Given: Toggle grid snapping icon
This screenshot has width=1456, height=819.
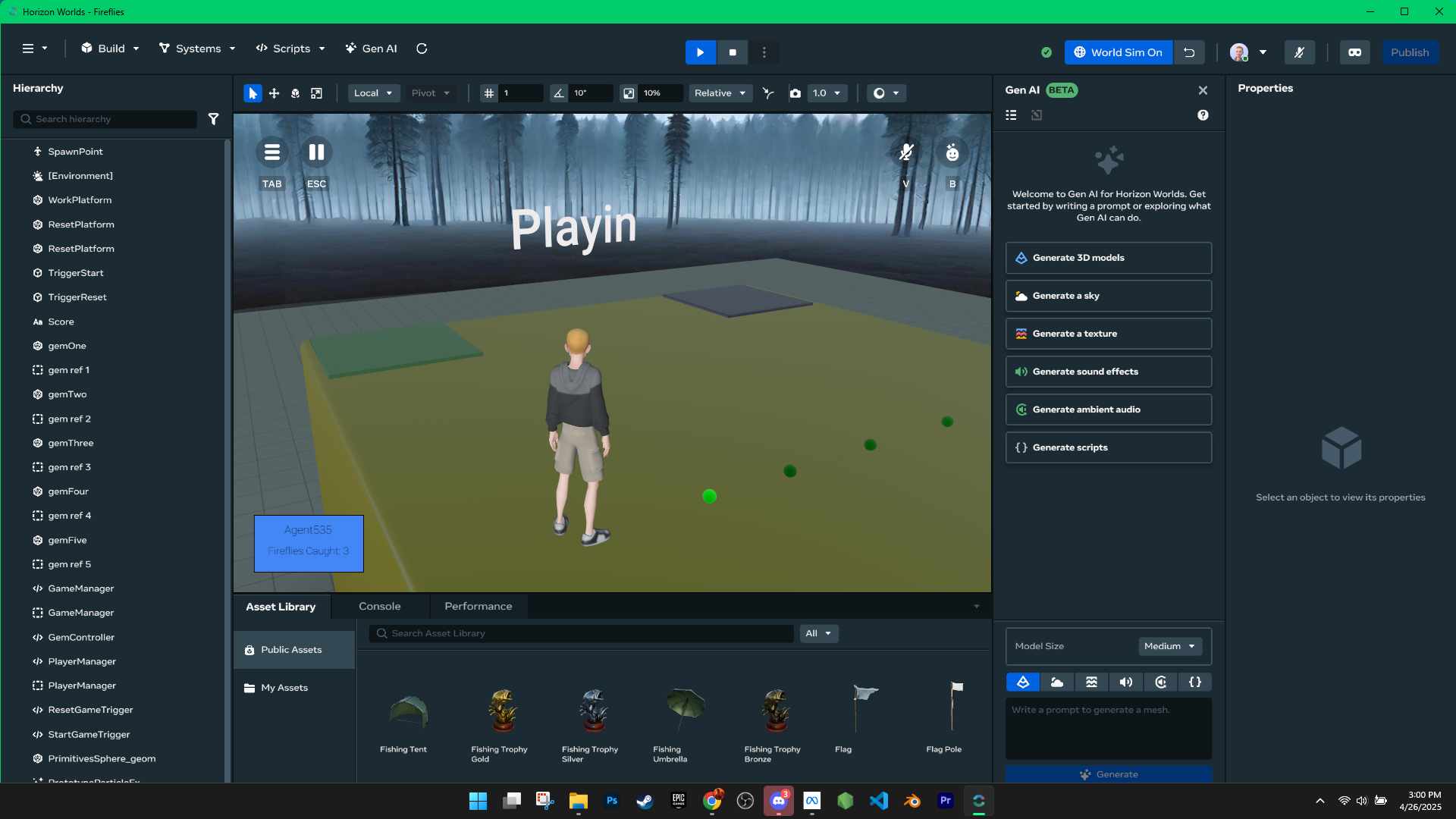Looking at the screenshot, I should 489,93.
